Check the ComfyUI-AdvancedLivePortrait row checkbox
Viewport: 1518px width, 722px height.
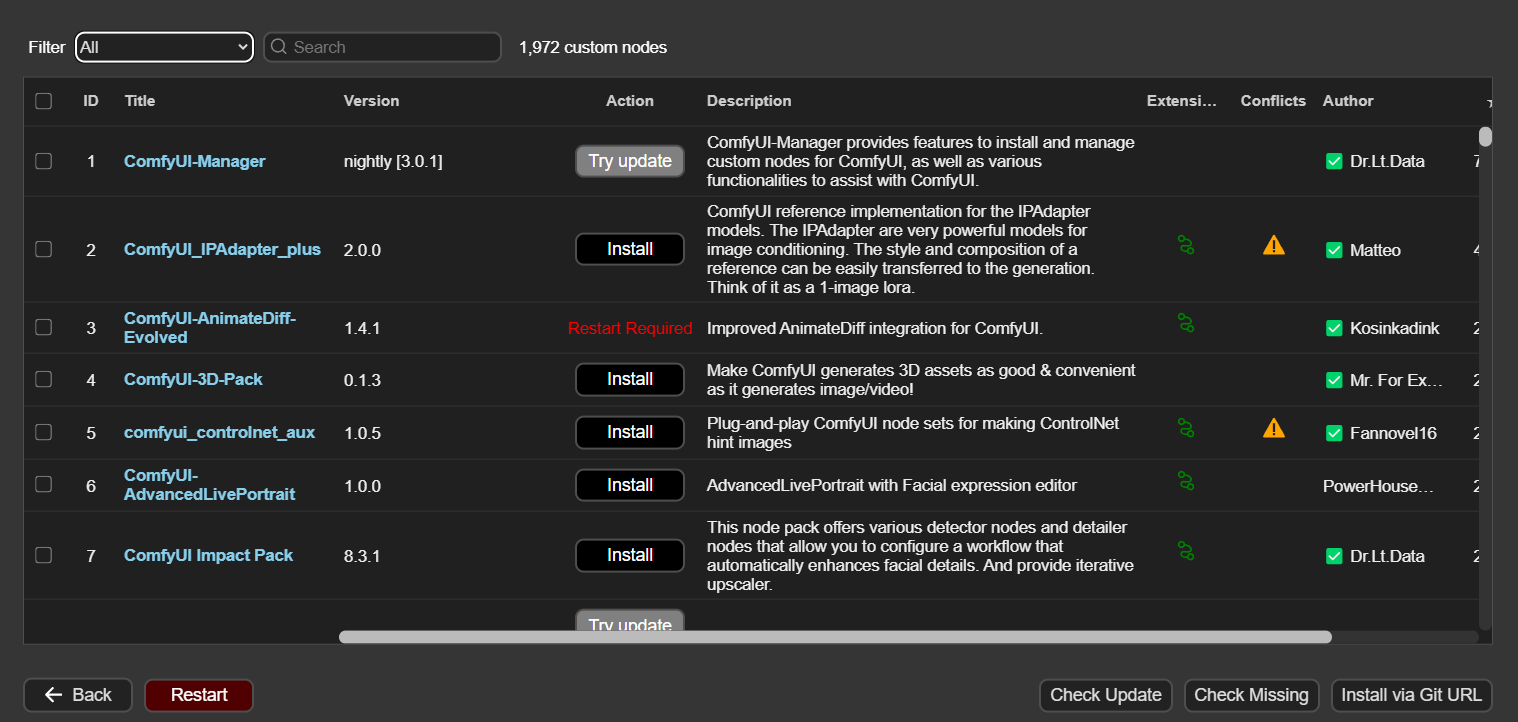pyautogui.click(x=43, y=484)
